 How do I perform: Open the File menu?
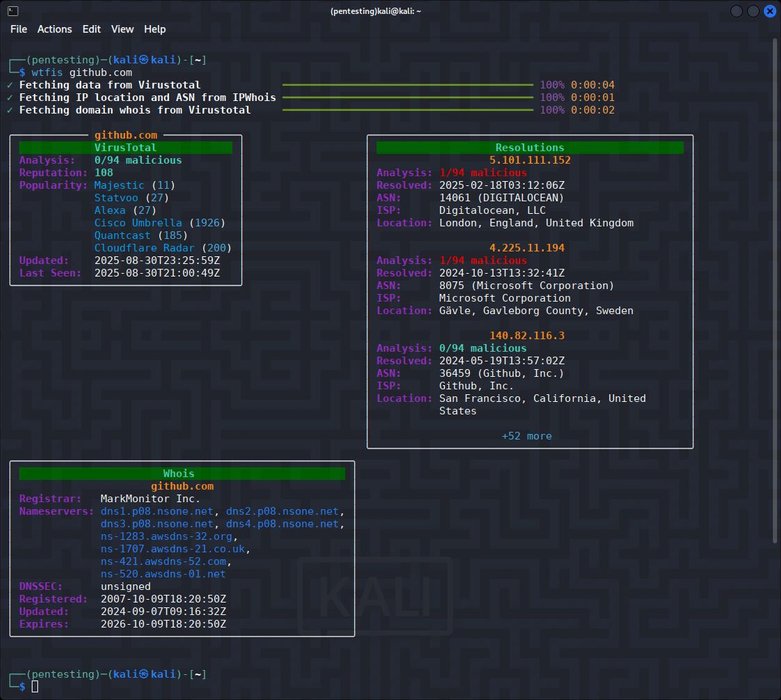click(18, 29)
